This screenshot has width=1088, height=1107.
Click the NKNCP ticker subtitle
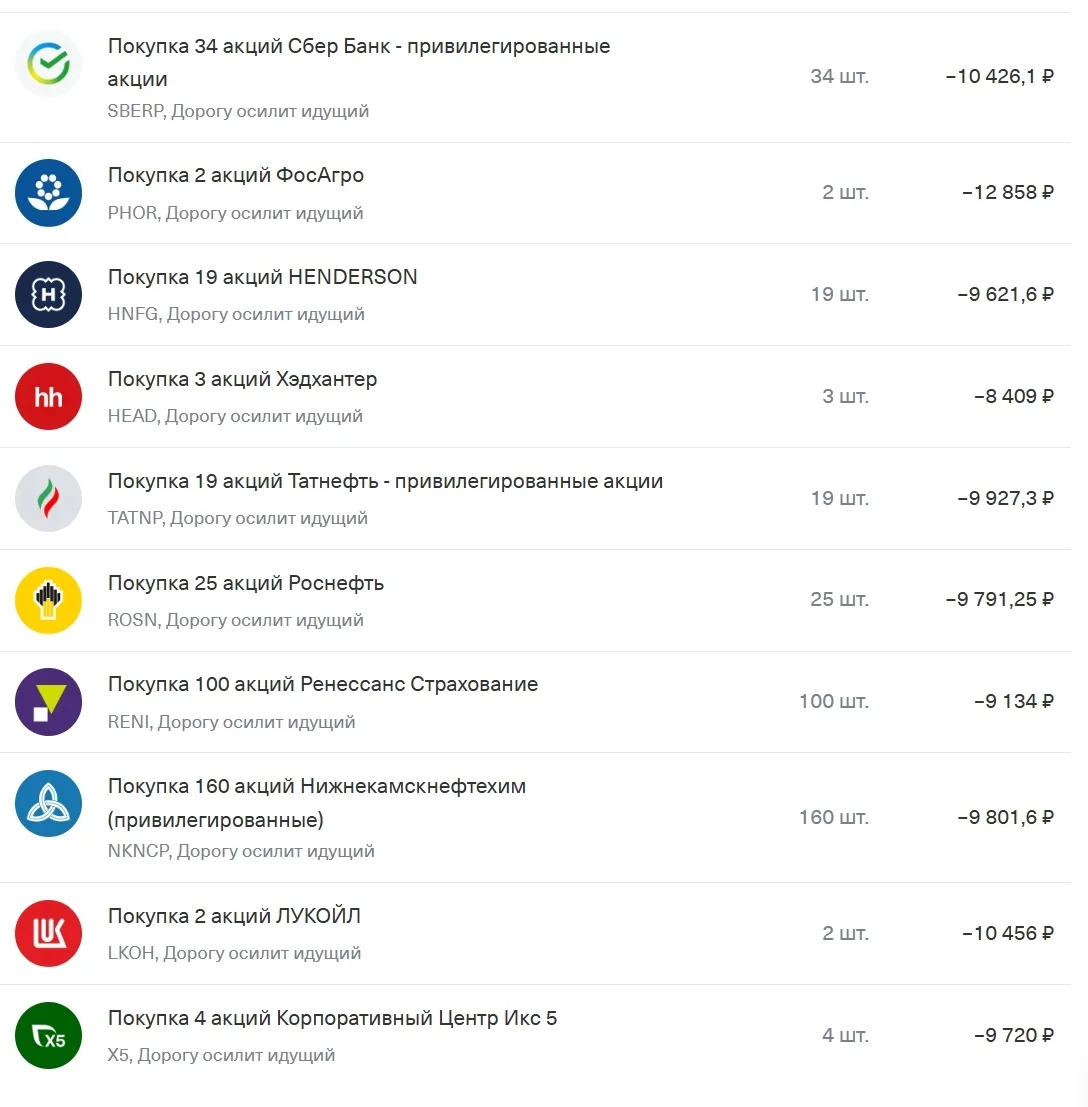(x=241, y=851)
